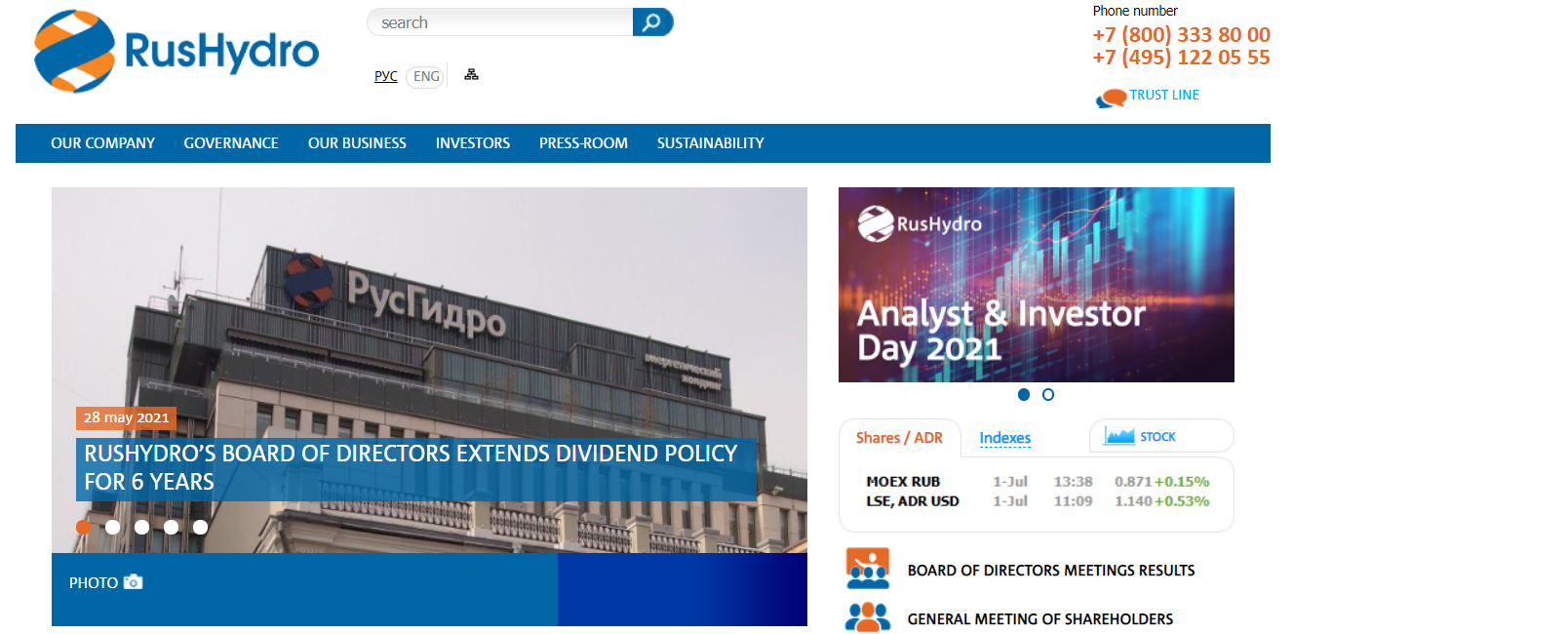Click the camera icon next to PHOTO

point(134,582)
